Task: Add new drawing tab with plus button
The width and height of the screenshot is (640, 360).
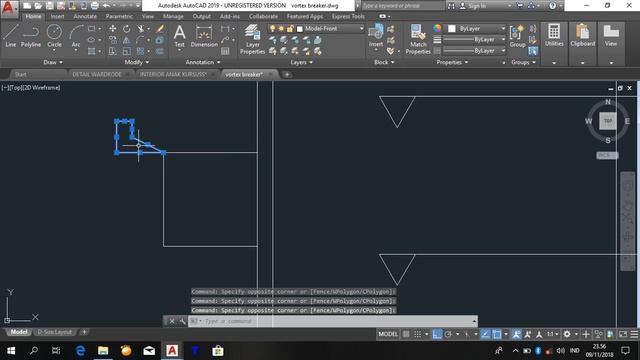Action: coord(287,74)
